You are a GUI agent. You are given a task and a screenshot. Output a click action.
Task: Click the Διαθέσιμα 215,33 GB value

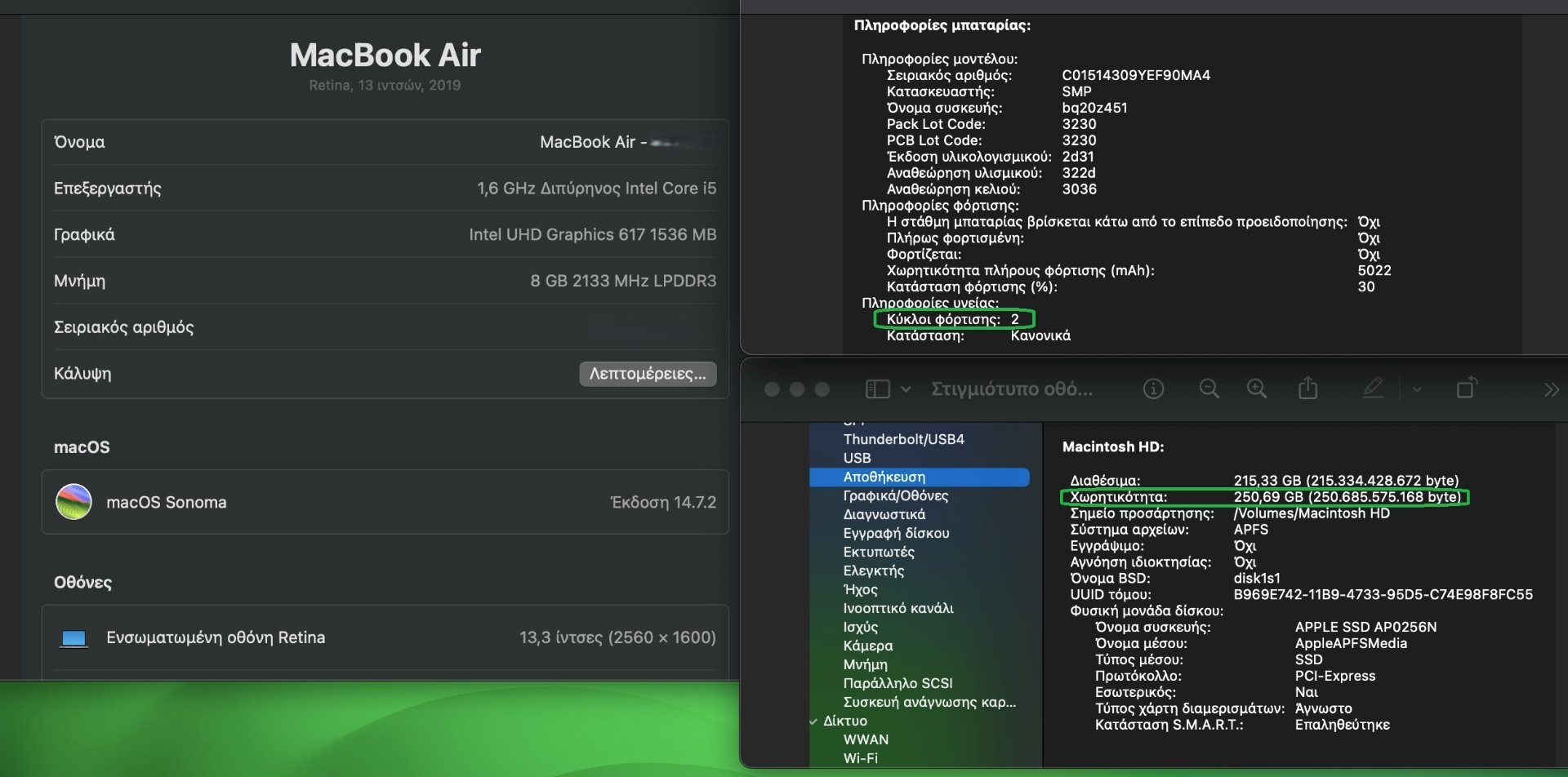tap(1346, 481)
